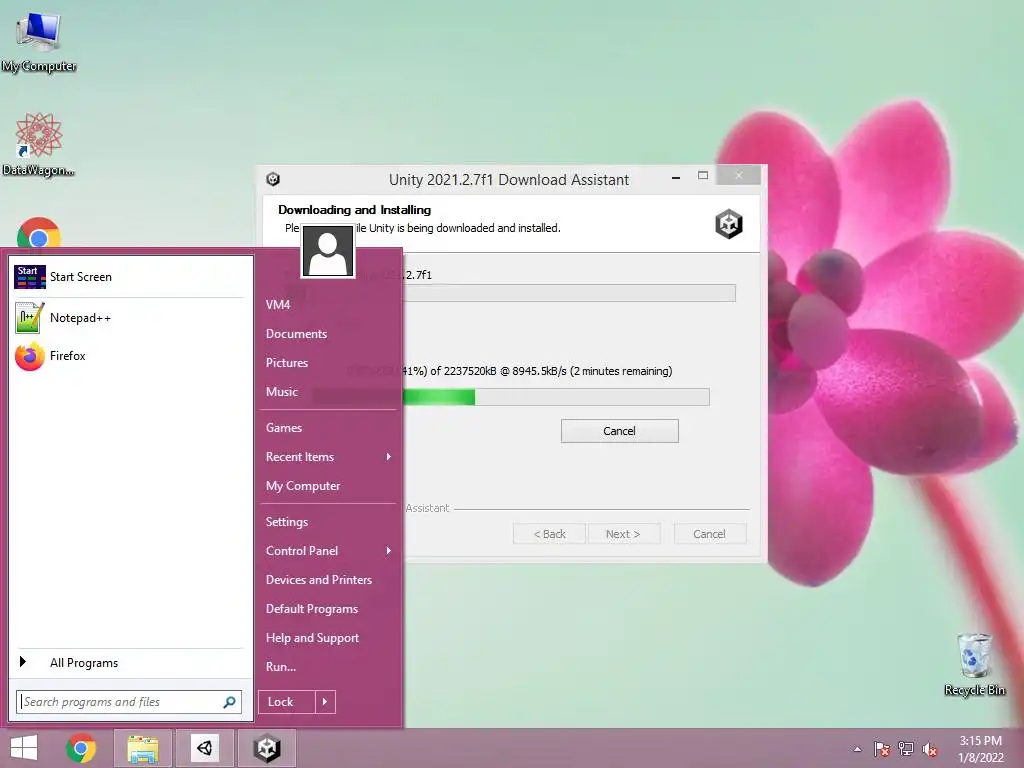Launch Notepad++ from Start menu

click(129, 318)
